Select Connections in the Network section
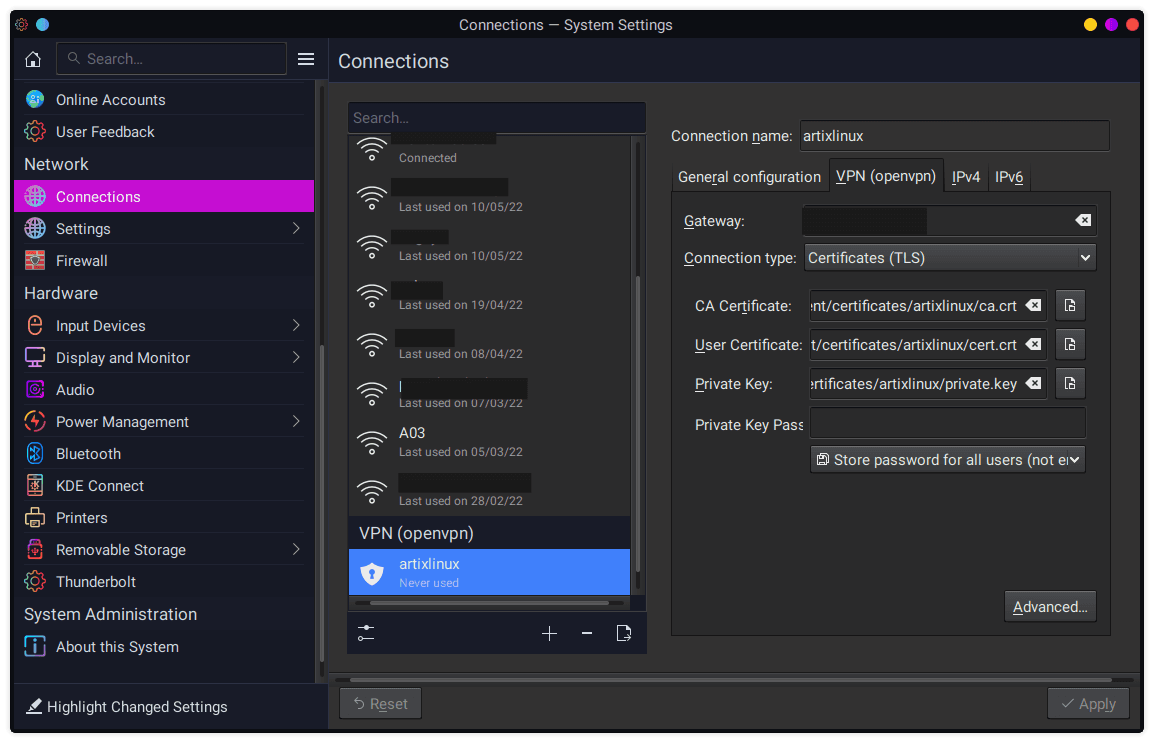The image size is (1154, 743). (x=165, y=196)
